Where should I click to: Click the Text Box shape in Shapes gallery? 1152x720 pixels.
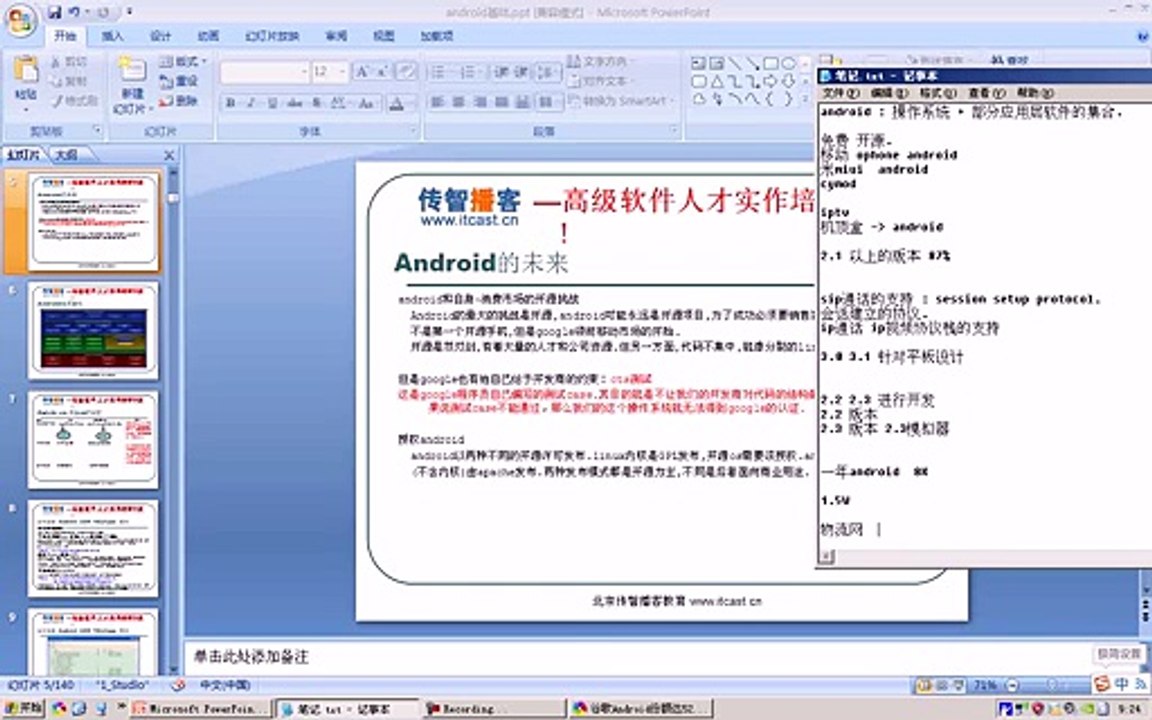coord(699,64)
